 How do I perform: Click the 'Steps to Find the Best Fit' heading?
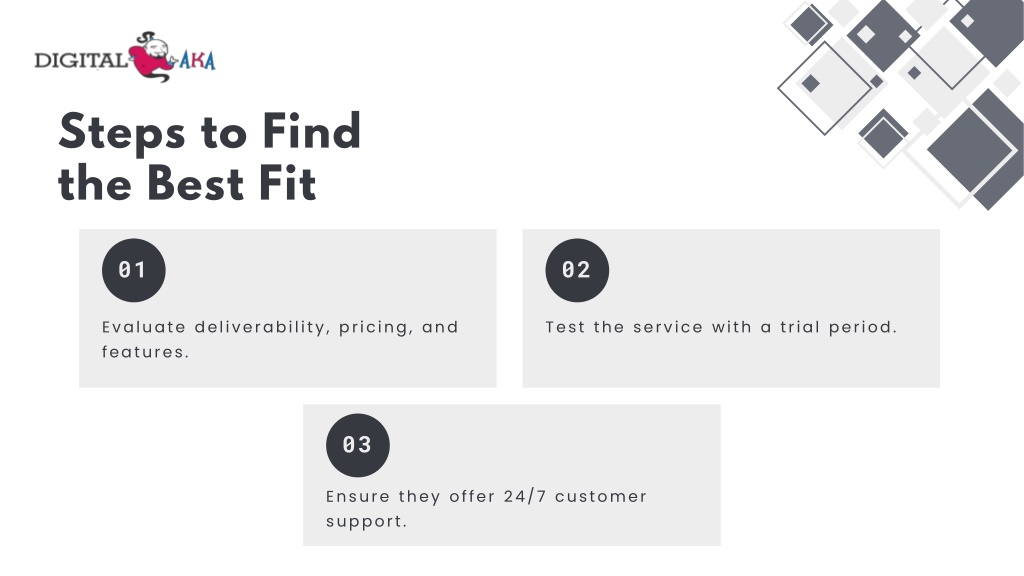click(209, 157)
